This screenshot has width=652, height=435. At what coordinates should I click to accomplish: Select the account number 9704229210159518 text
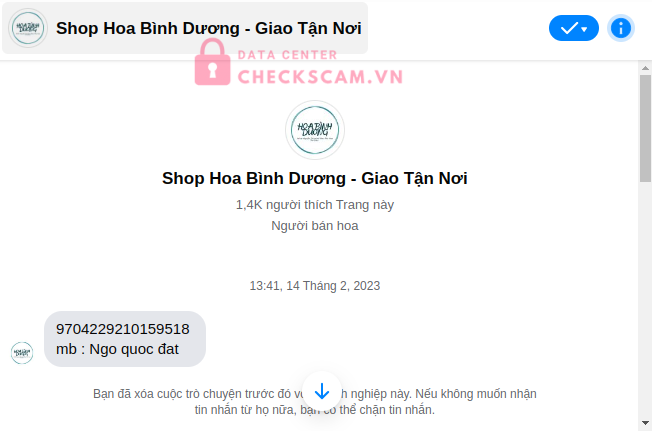[123, 329]
